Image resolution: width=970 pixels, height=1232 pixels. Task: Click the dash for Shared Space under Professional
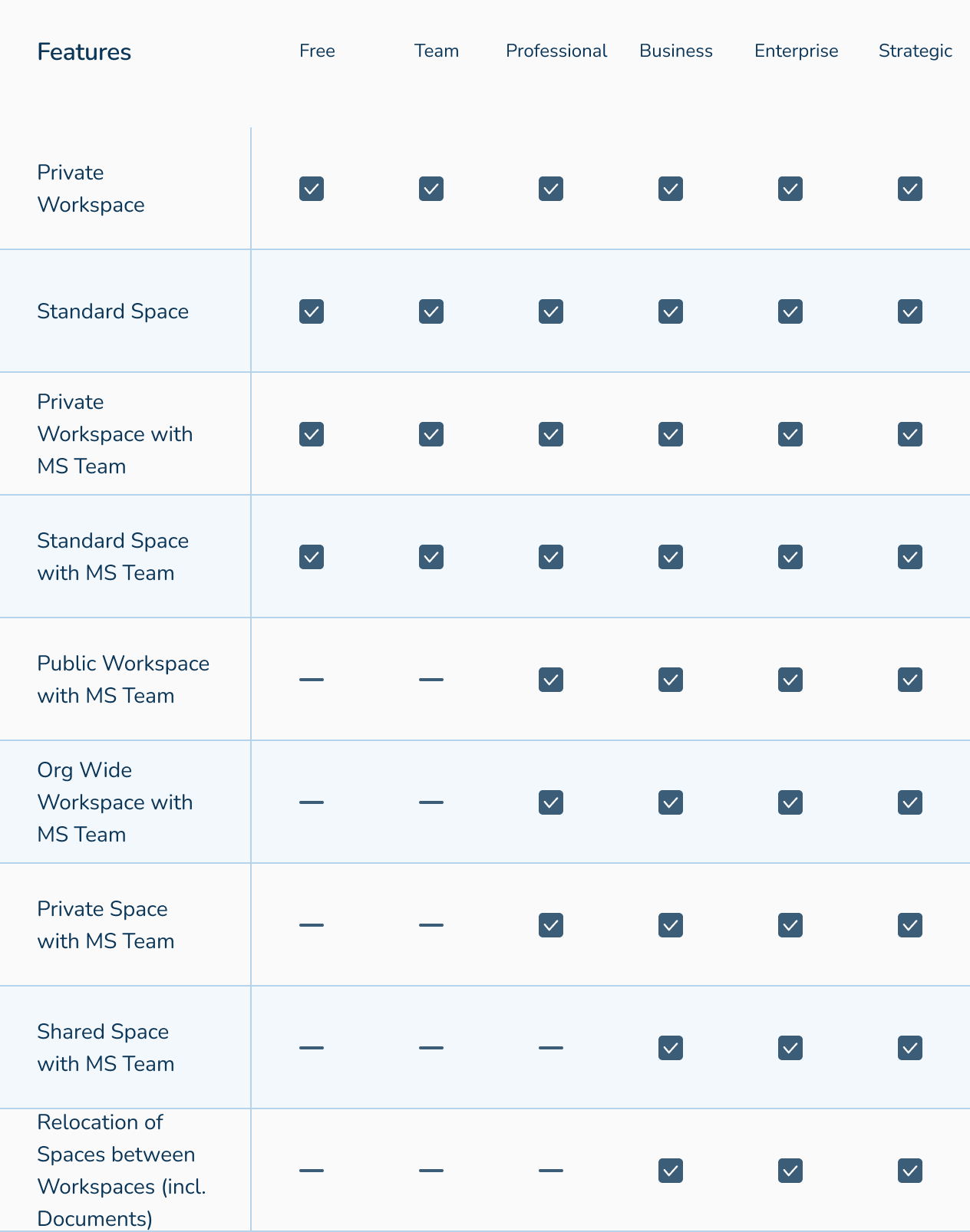(x=551, y=1048)
